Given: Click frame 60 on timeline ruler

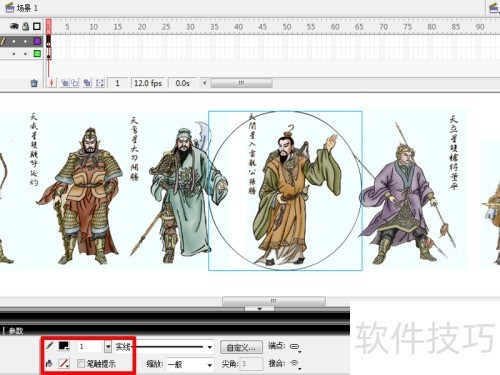Looking at the screenshot, I should 335,27.
